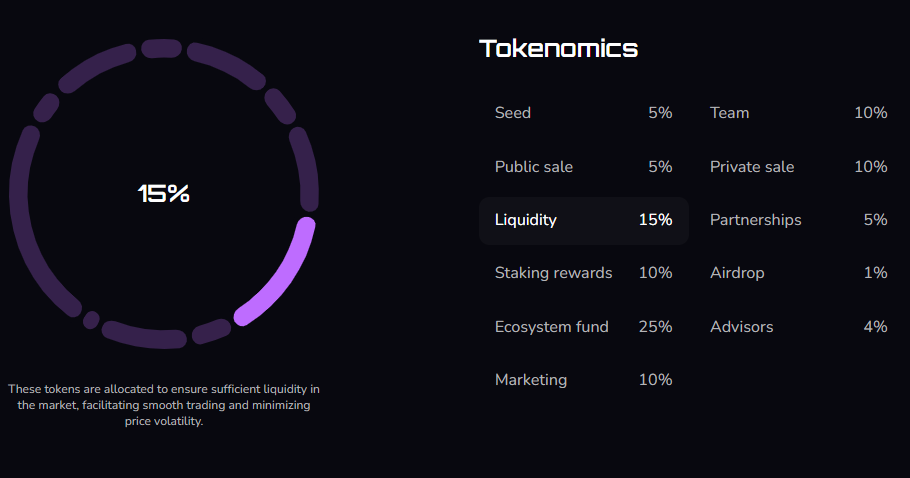Viewport: 910px width, 478px height.
Task: Click the 4% value next to Advisors
Action: (875, 327)
